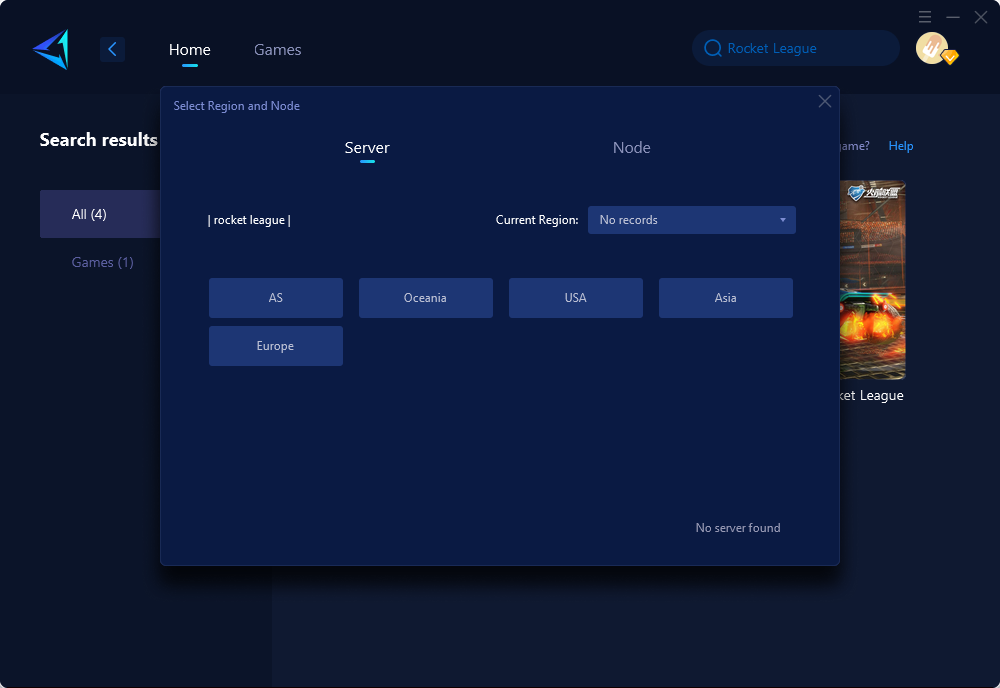Select the All (4) filter
This screenshot has width=1000, height=688.
(x=100, y=214)
